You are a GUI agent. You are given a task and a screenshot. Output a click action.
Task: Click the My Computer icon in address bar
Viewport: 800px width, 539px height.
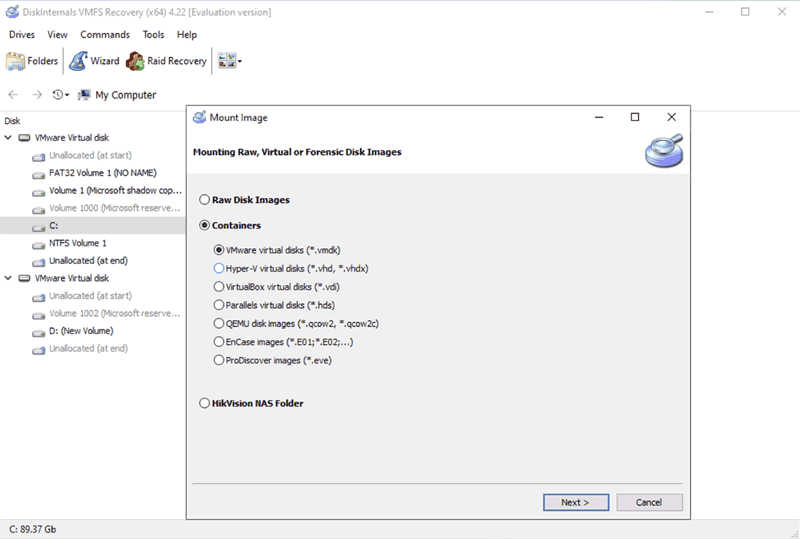point(84,95)
